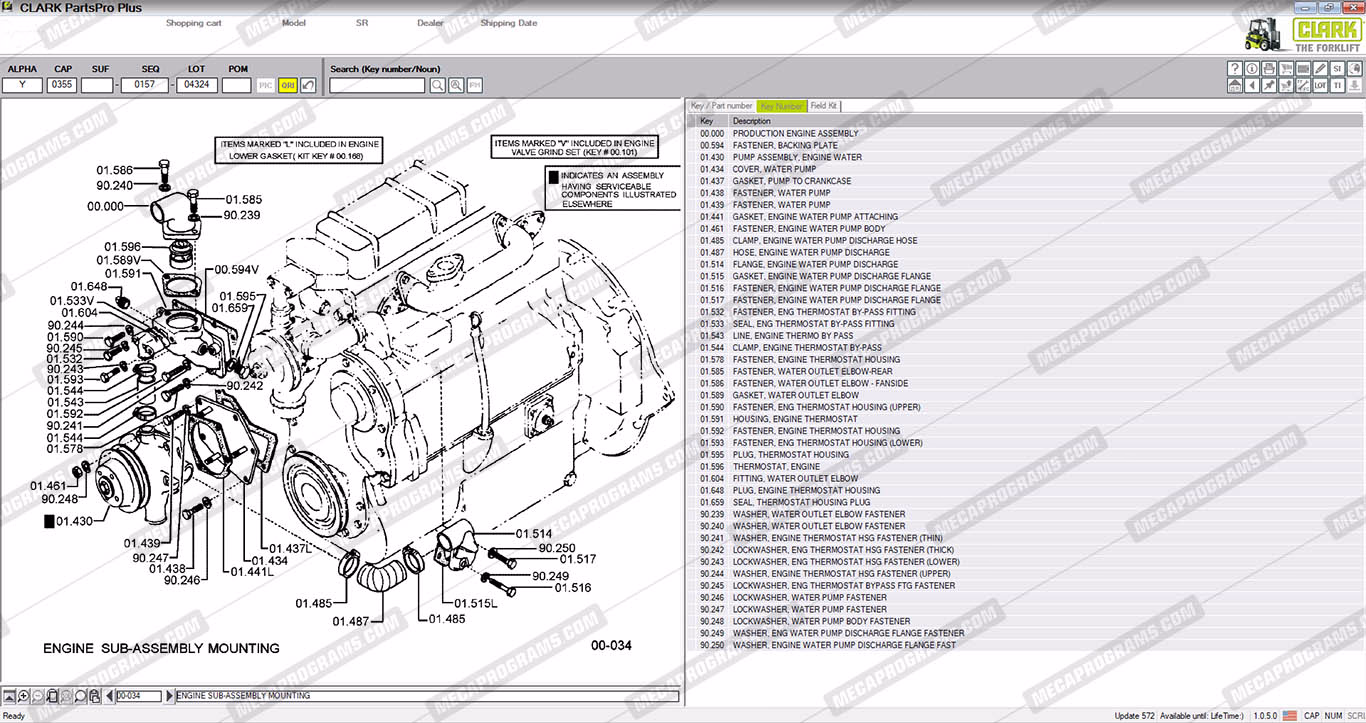The height and width of the screenshot is (723, 1366).
Task: Click the back triangle toolbar icon
Action: coord(1252,86)
